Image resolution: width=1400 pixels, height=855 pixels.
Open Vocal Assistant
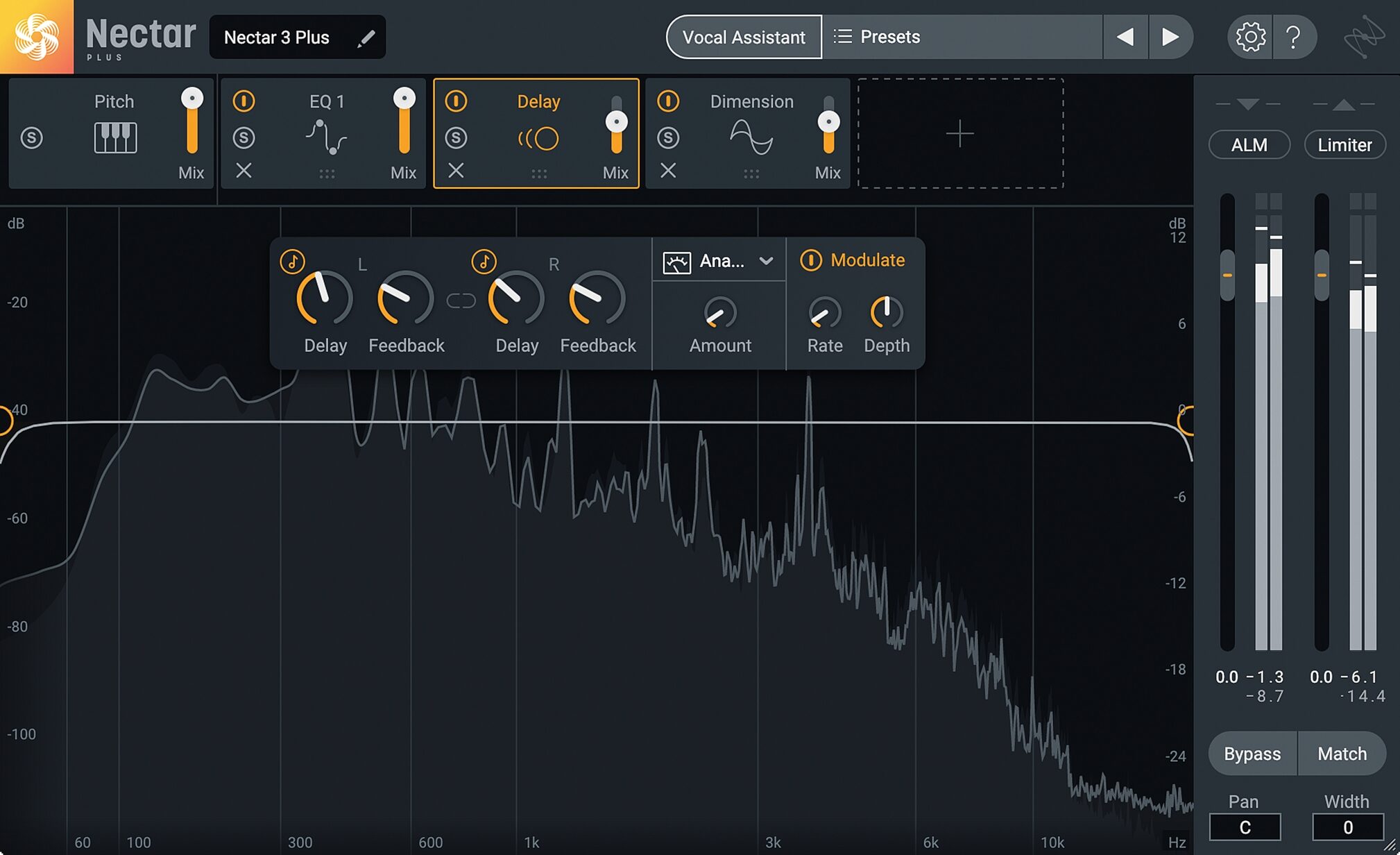tap(744, 37)
